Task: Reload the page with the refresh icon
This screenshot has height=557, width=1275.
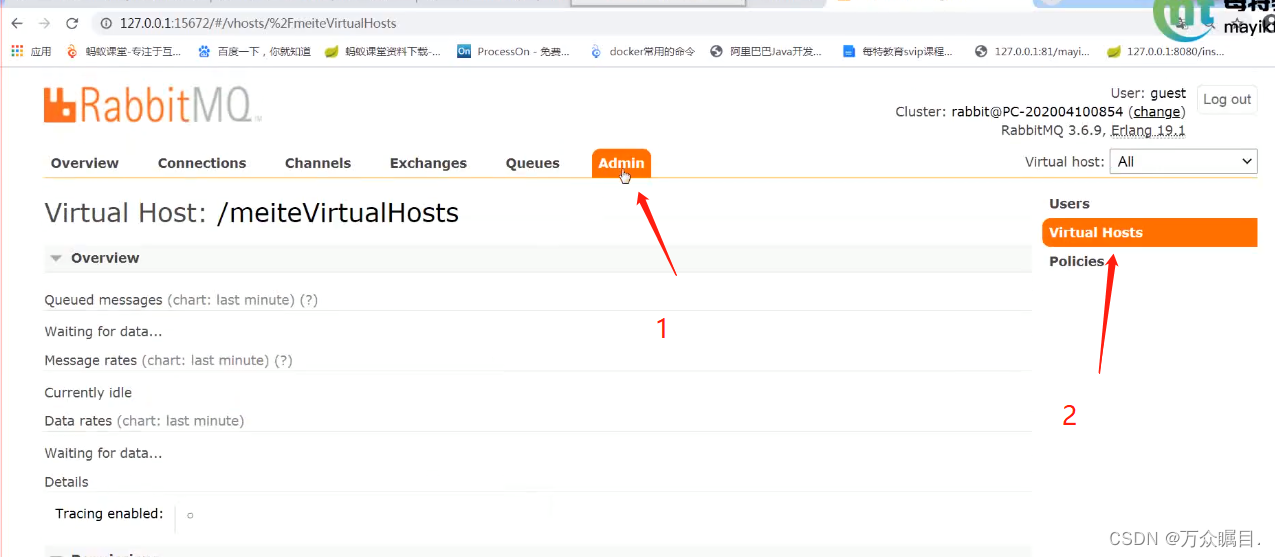Action: pyautogui.click(x=72, y=23)
